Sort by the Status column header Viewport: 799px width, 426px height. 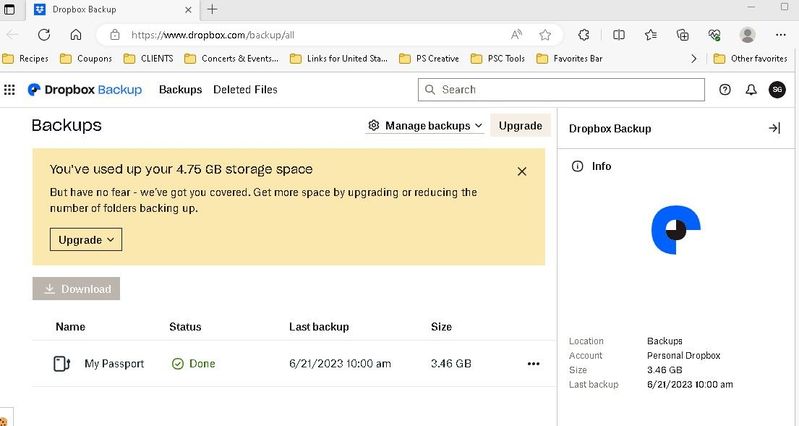pyautogui.click(x=185, y=327)
